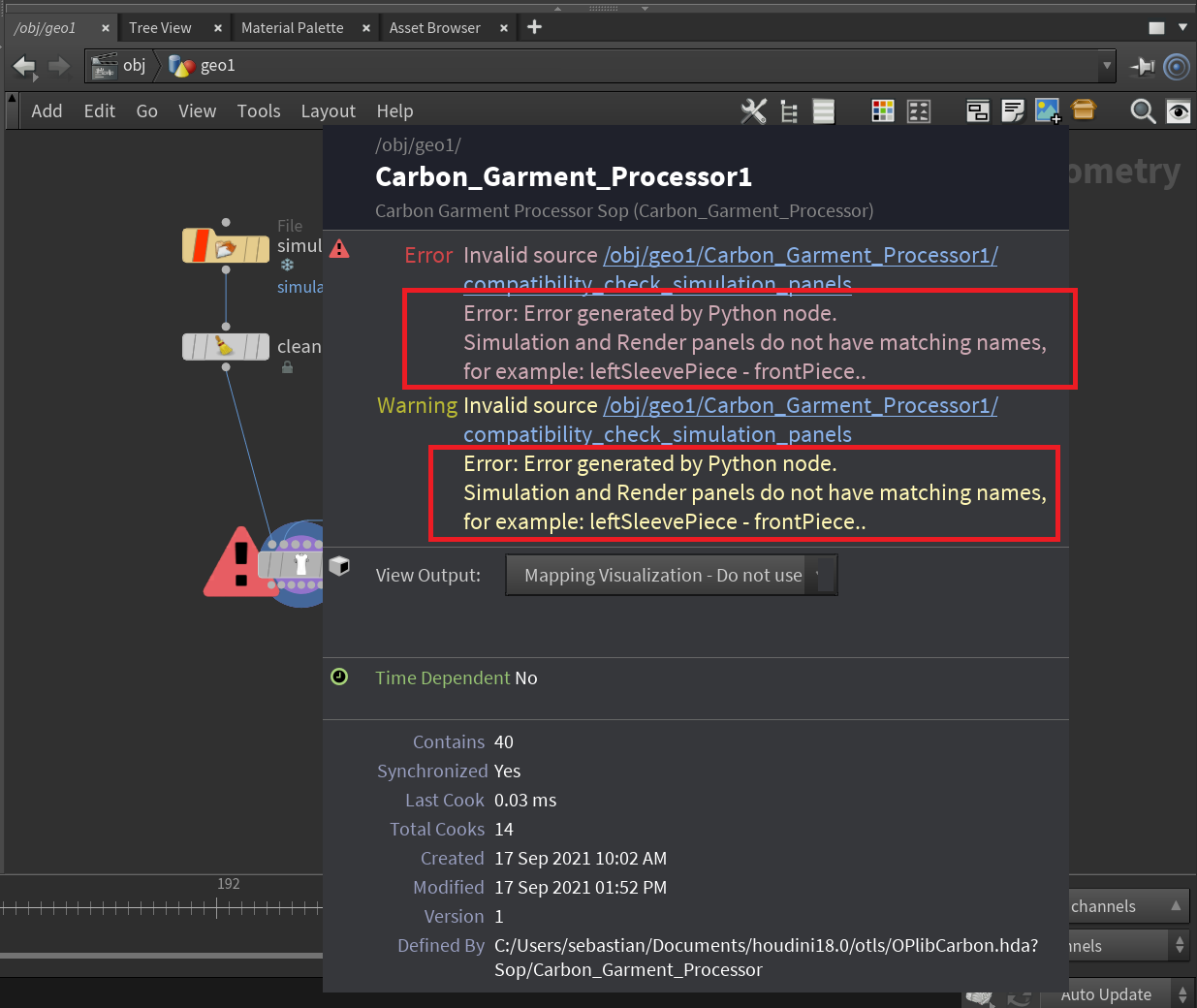The height and width of the screenshot is (1008, 1197).
Task: Switch to the Tree View tab
Action: [x=160, y=28]
